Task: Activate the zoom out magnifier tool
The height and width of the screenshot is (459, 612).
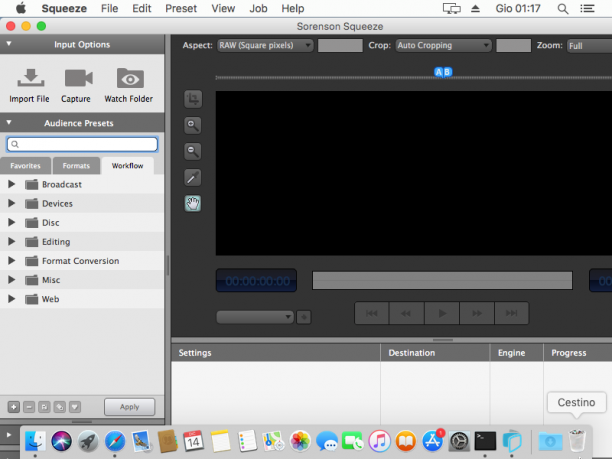Action: 193,151
